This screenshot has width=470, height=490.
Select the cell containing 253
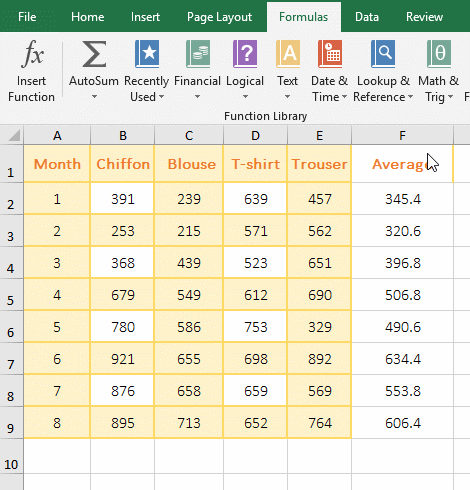click(x=123, y=231)
